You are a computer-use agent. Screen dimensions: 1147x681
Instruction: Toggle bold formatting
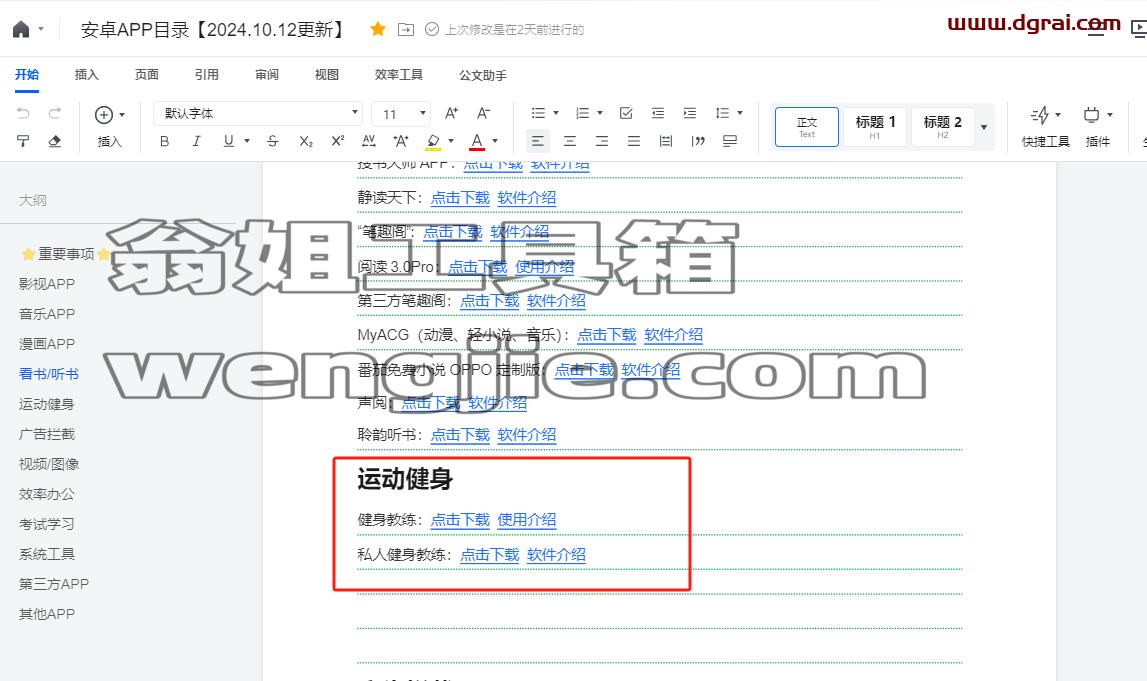pos(165,141)
